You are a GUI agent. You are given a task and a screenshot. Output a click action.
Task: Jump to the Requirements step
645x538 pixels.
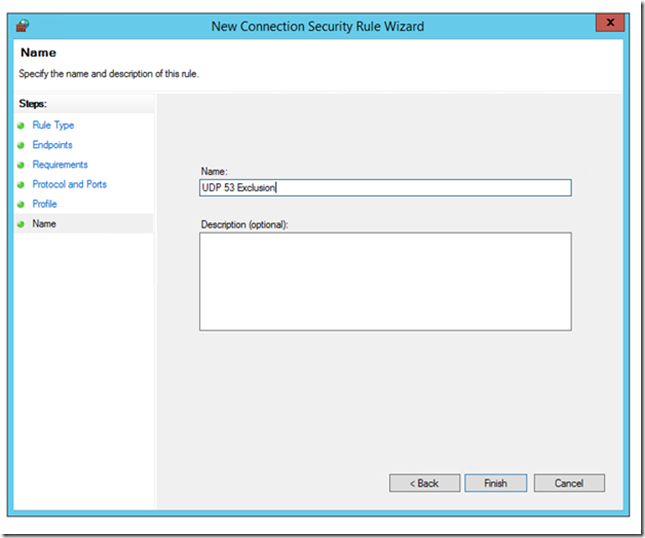tap(60, 165)
